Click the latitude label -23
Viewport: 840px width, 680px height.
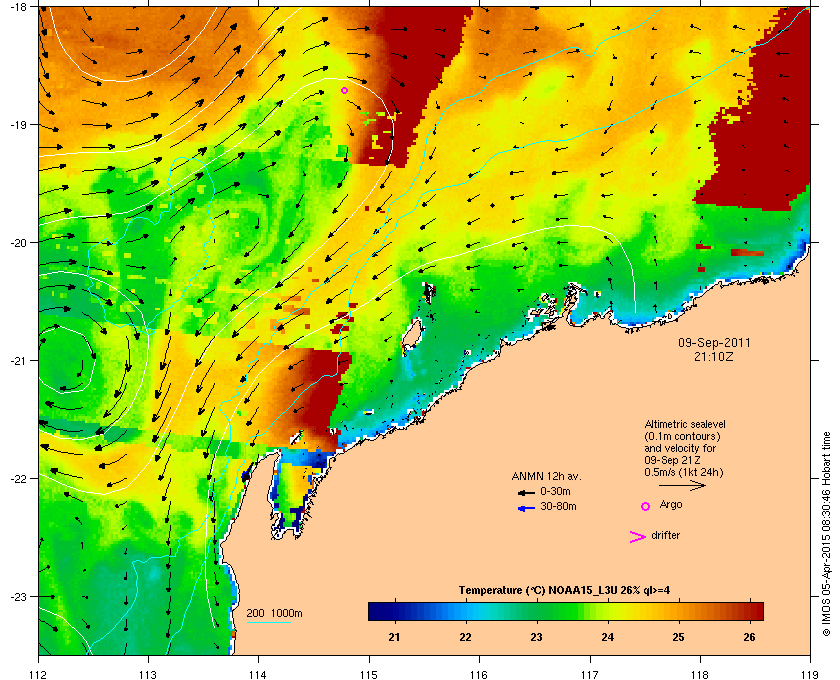tap(17, 596)
